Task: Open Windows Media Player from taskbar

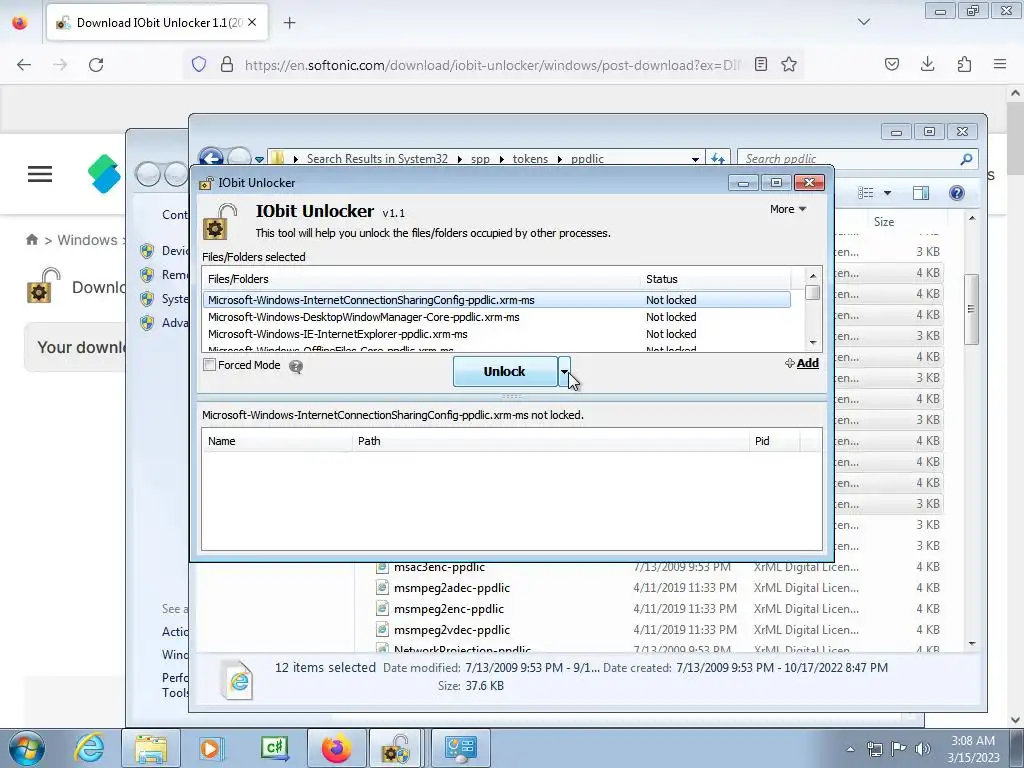Action: point(212,748)
